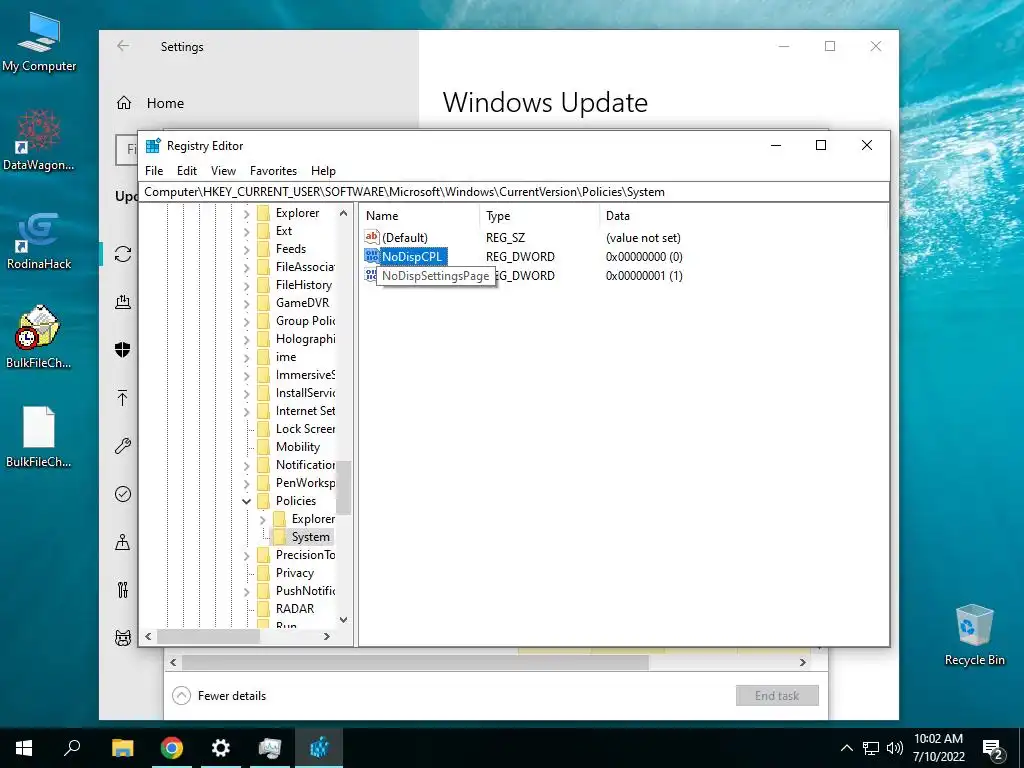This screenshot has width=1024, height=768.
Task: Click the registry address path bar
Action: click(515, 191)
